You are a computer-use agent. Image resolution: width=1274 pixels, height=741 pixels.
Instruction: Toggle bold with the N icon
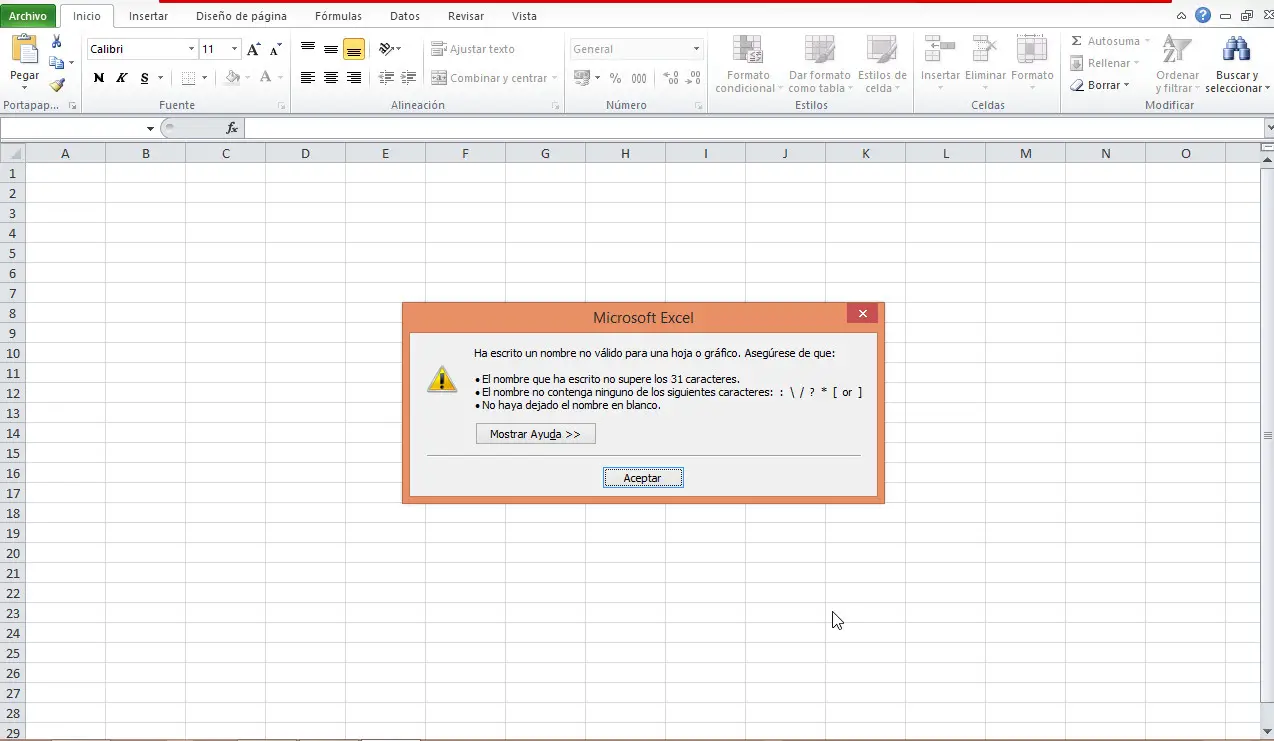click(98, 78)
